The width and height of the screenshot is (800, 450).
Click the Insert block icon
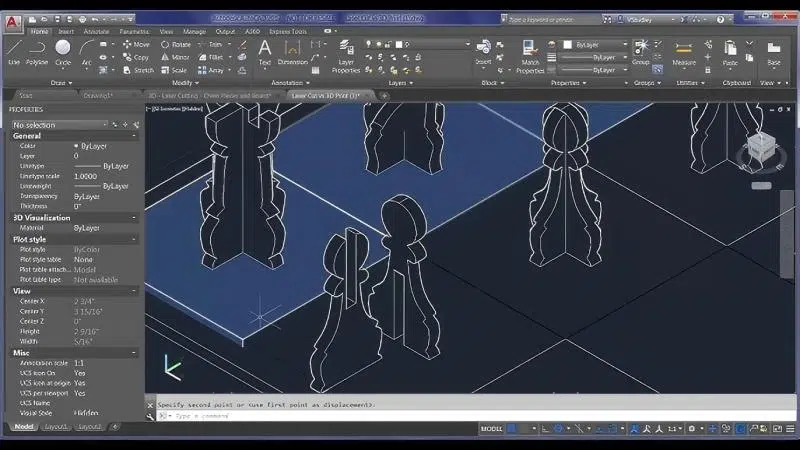click(x=483, y=52)
